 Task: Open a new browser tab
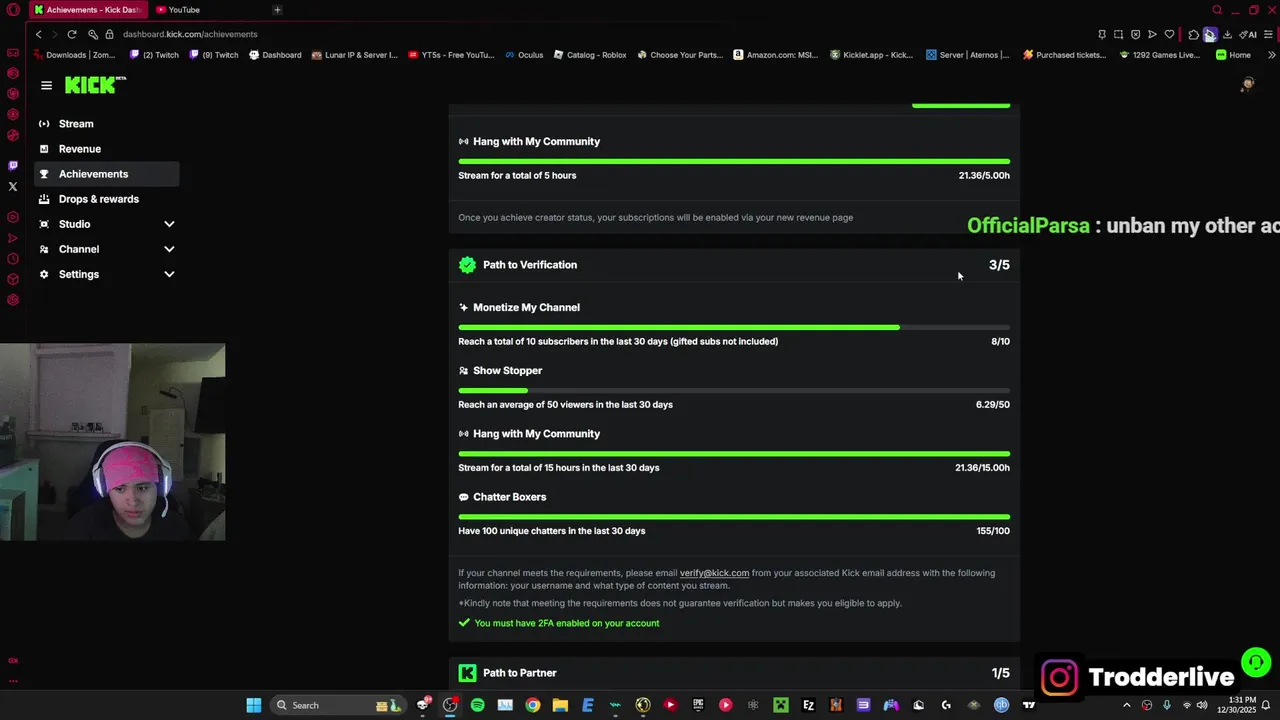(x=277, y=10)
